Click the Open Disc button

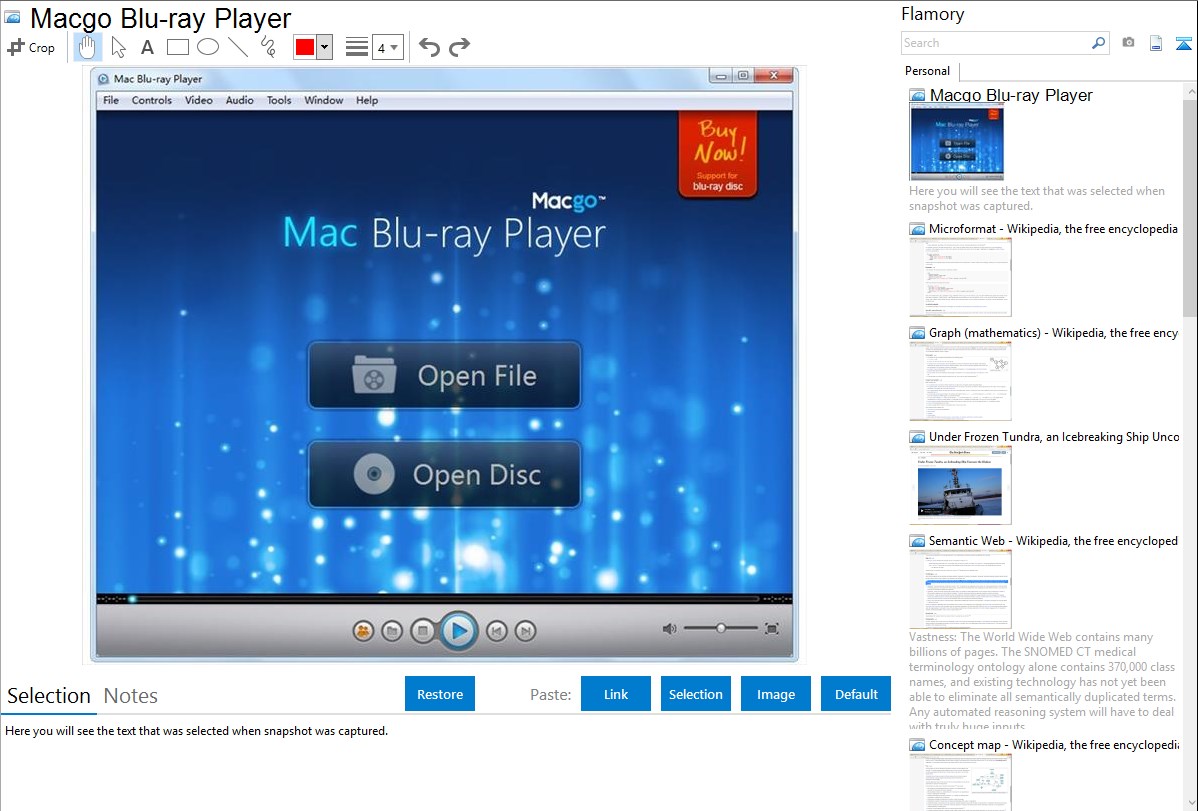coord(444,475)
